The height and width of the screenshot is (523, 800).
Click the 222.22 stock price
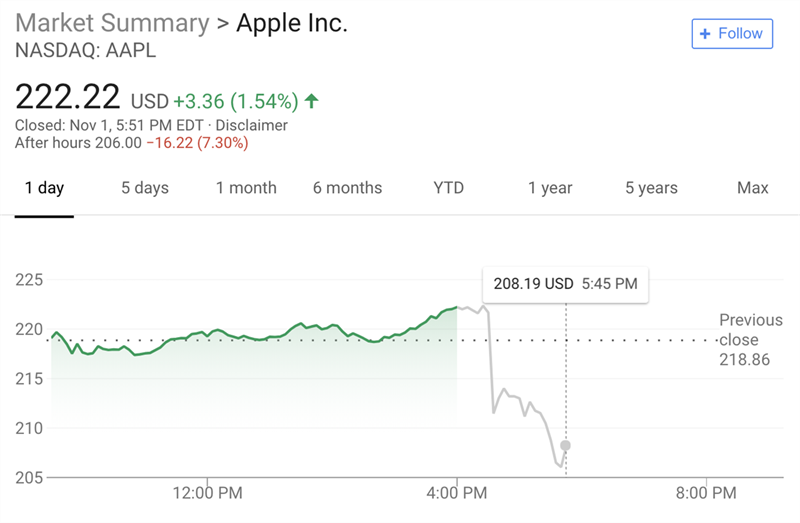(x=68, y=98)
